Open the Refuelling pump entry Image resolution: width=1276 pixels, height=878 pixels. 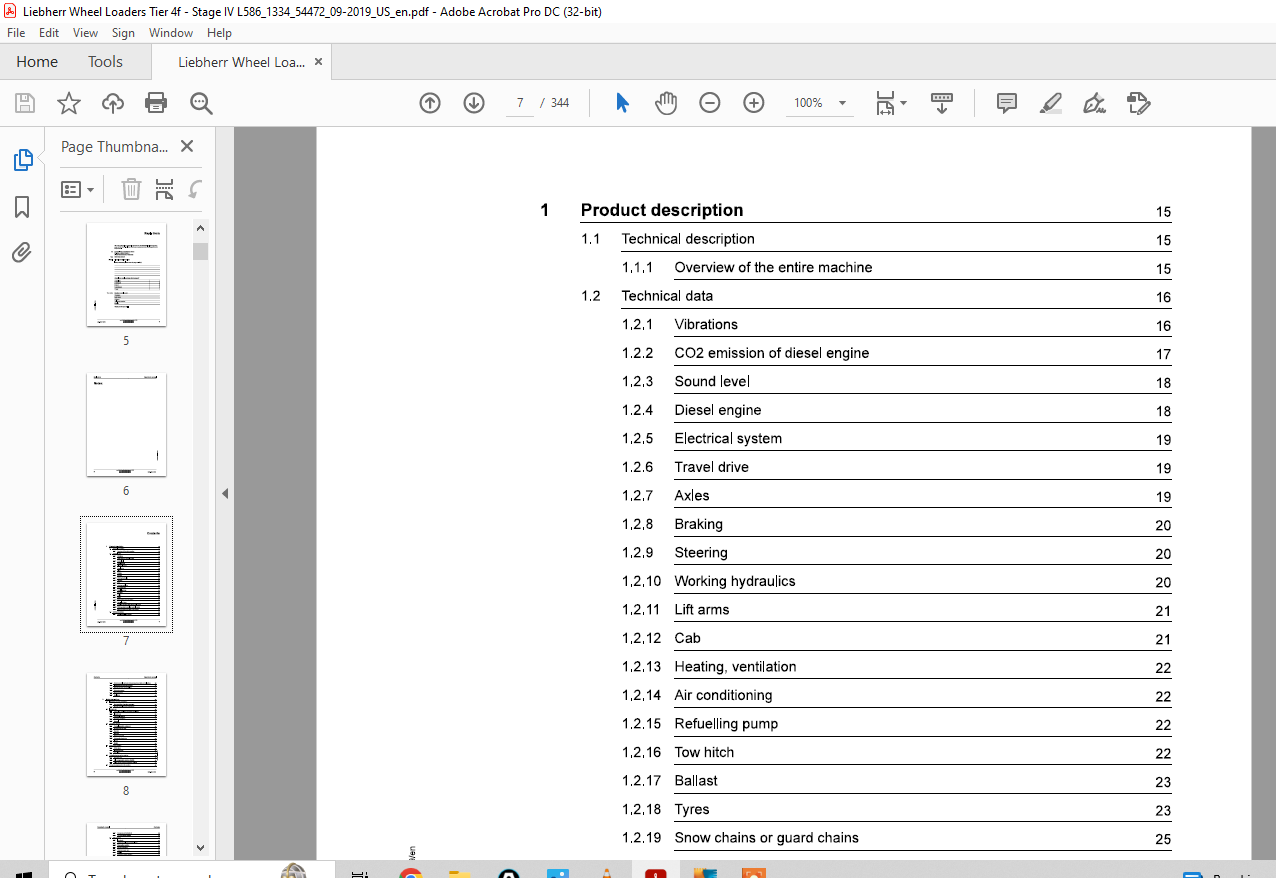point(726,724)
